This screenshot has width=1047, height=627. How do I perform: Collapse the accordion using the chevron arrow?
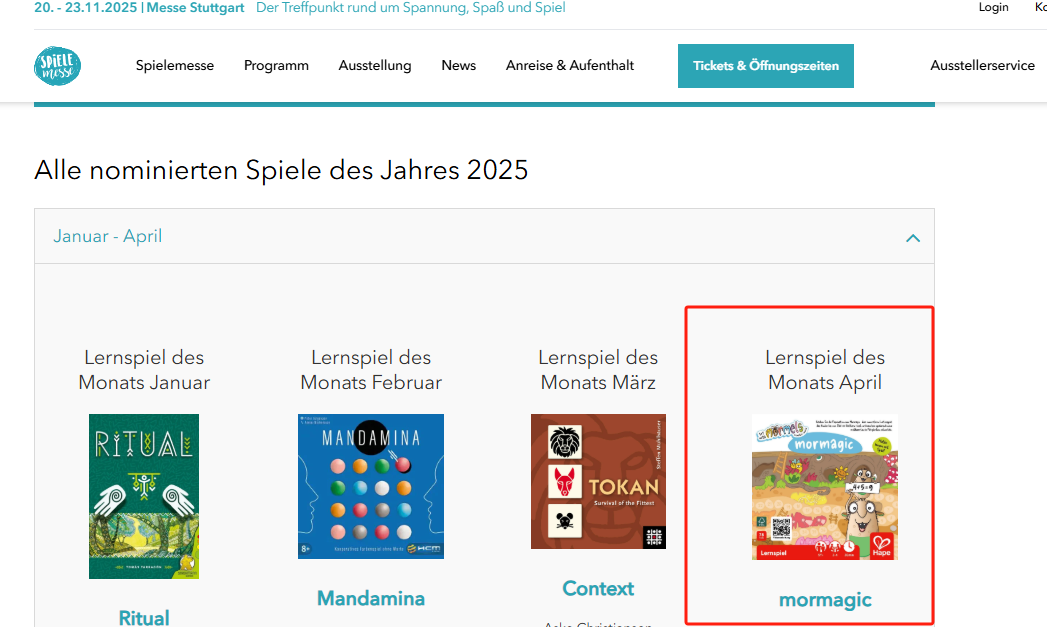[912, 238]
